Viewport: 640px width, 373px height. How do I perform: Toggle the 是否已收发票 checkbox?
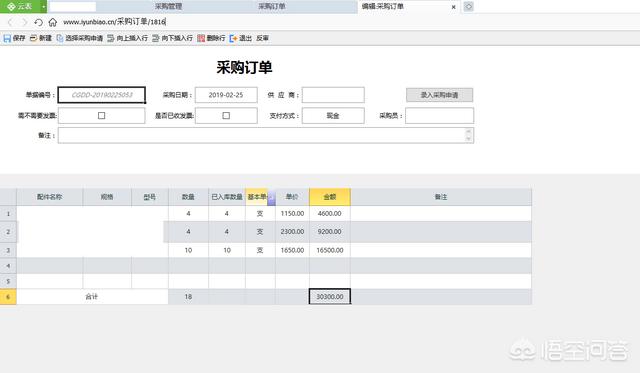226,116
